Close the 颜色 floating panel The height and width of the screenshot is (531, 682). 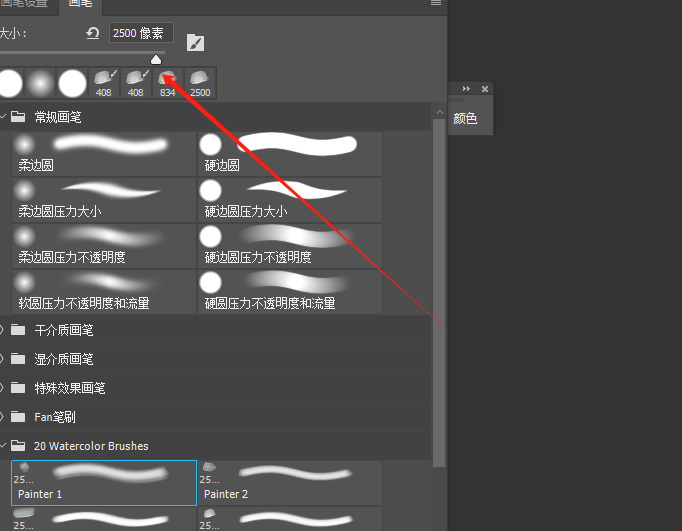point(485,89)
